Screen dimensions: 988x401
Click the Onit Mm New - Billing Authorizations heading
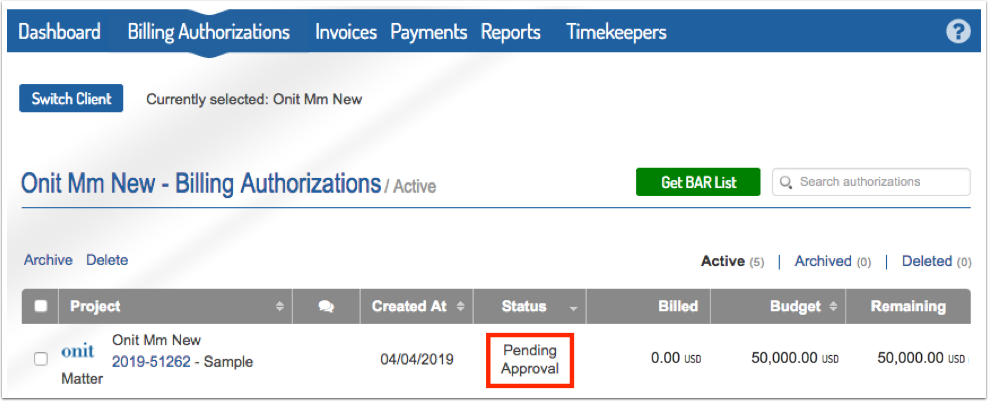click(x=201, y=183)
